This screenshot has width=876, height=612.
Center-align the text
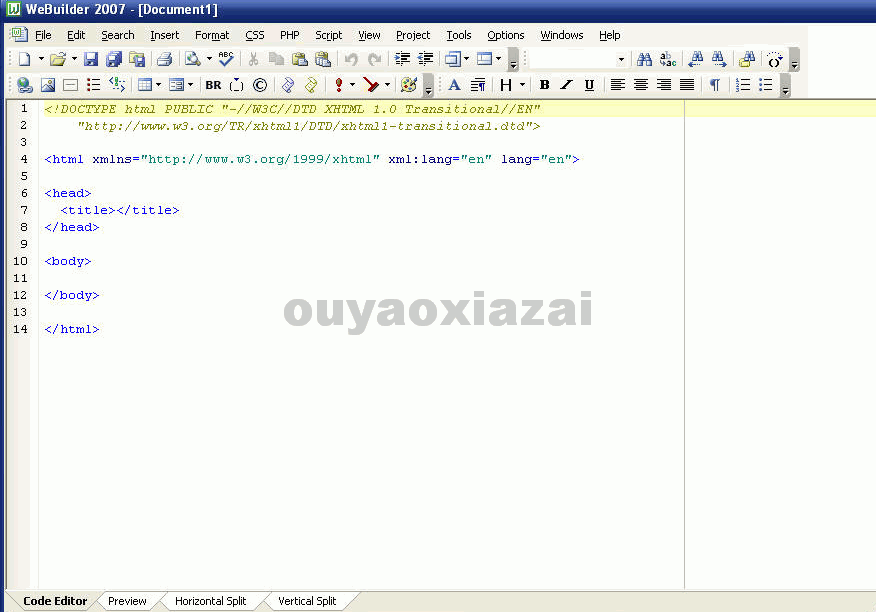click(x=641, y=85)
